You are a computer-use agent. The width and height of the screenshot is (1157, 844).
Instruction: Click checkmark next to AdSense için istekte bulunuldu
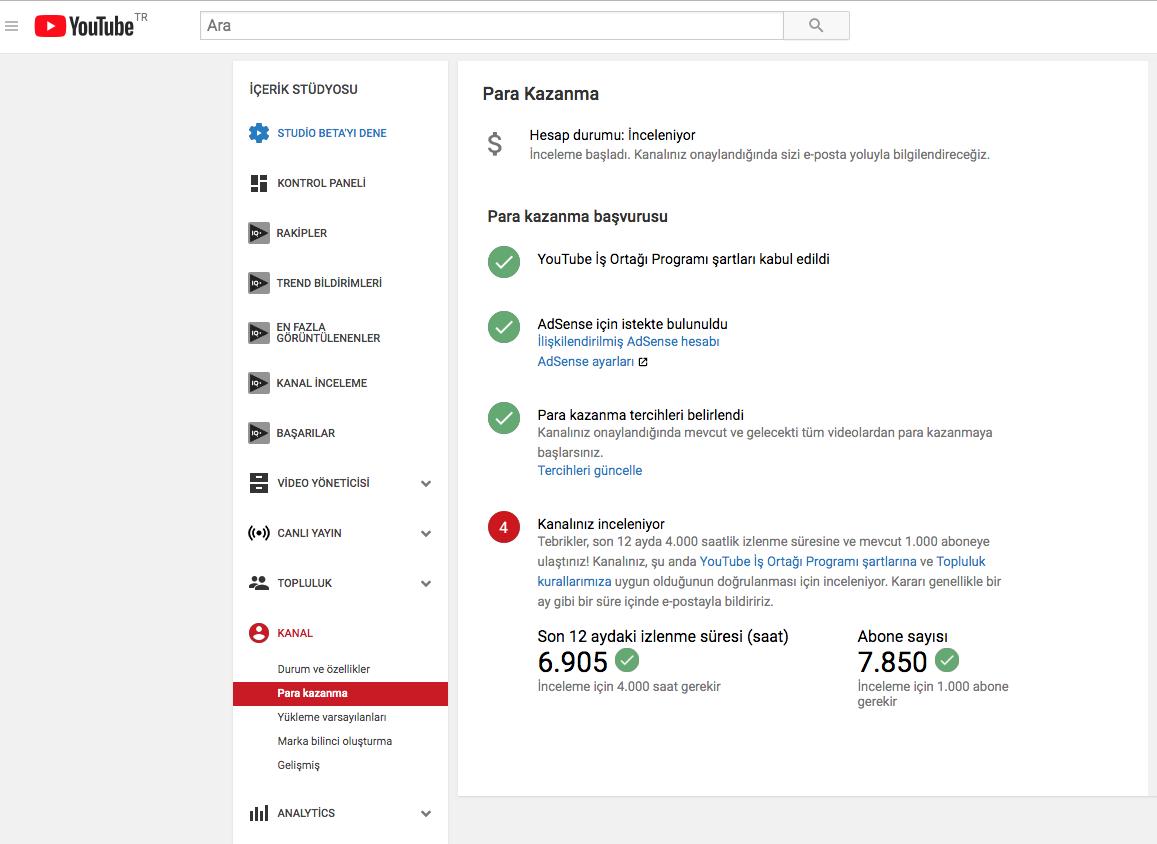tap(504, 327)
